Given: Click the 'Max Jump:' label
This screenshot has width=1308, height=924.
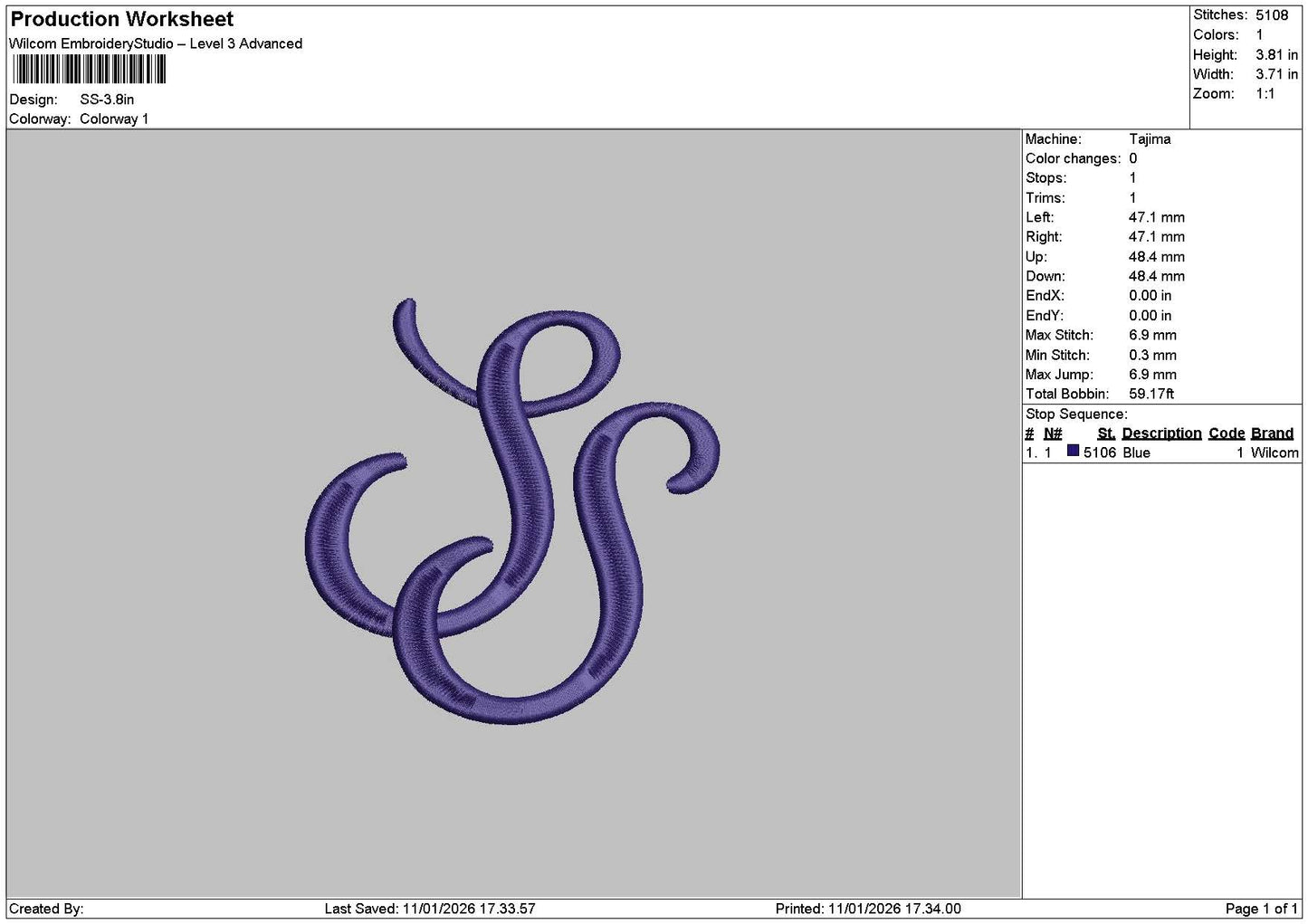Looking at the screenshot, I should 1059,375.
